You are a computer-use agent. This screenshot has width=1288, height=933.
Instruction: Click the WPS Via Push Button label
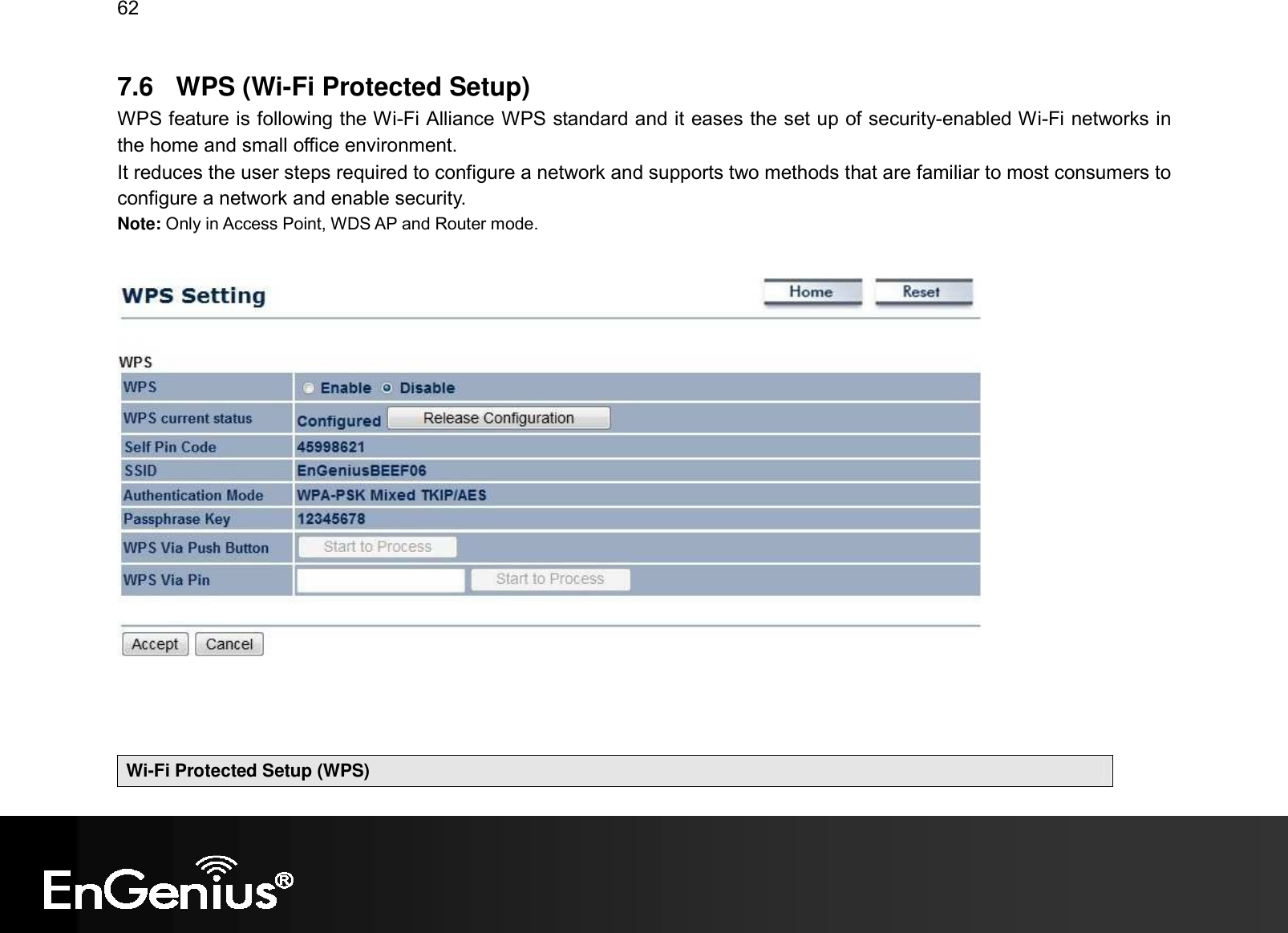point(196,548)
